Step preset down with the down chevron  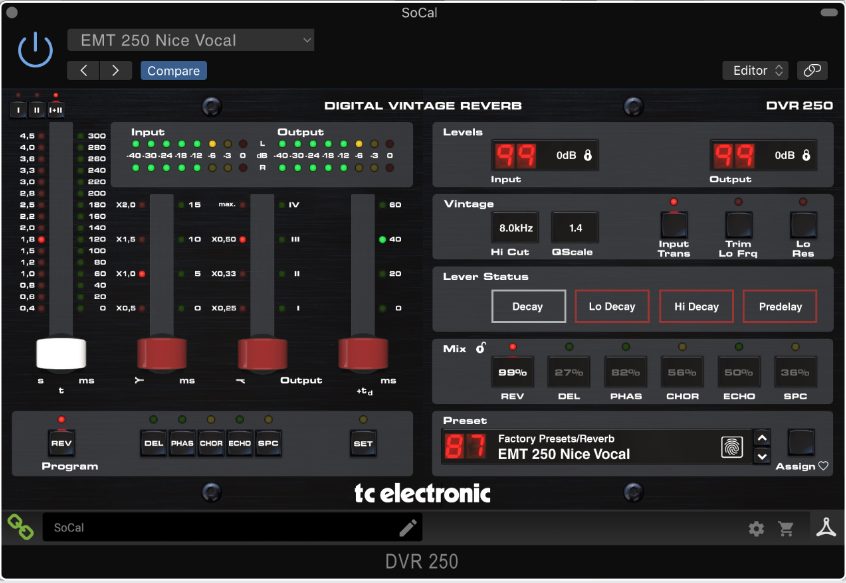(x=762, y=456)
